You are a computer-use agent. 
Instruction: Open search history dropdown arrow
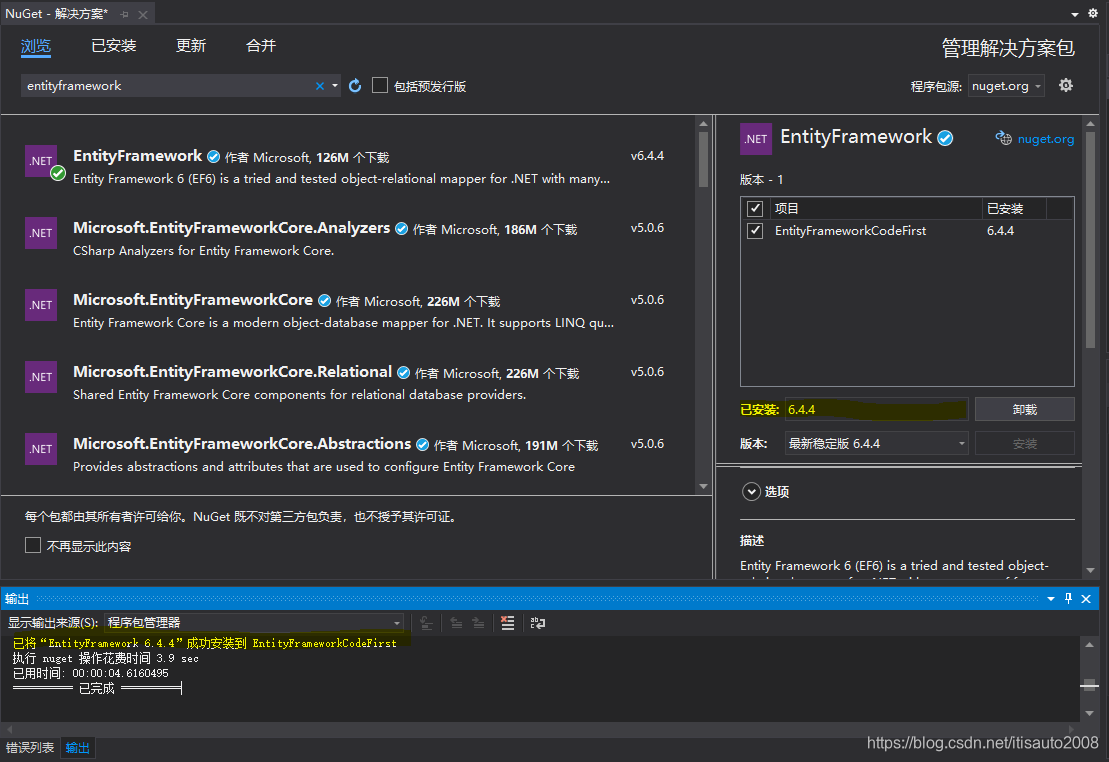(x=335, y=86)
